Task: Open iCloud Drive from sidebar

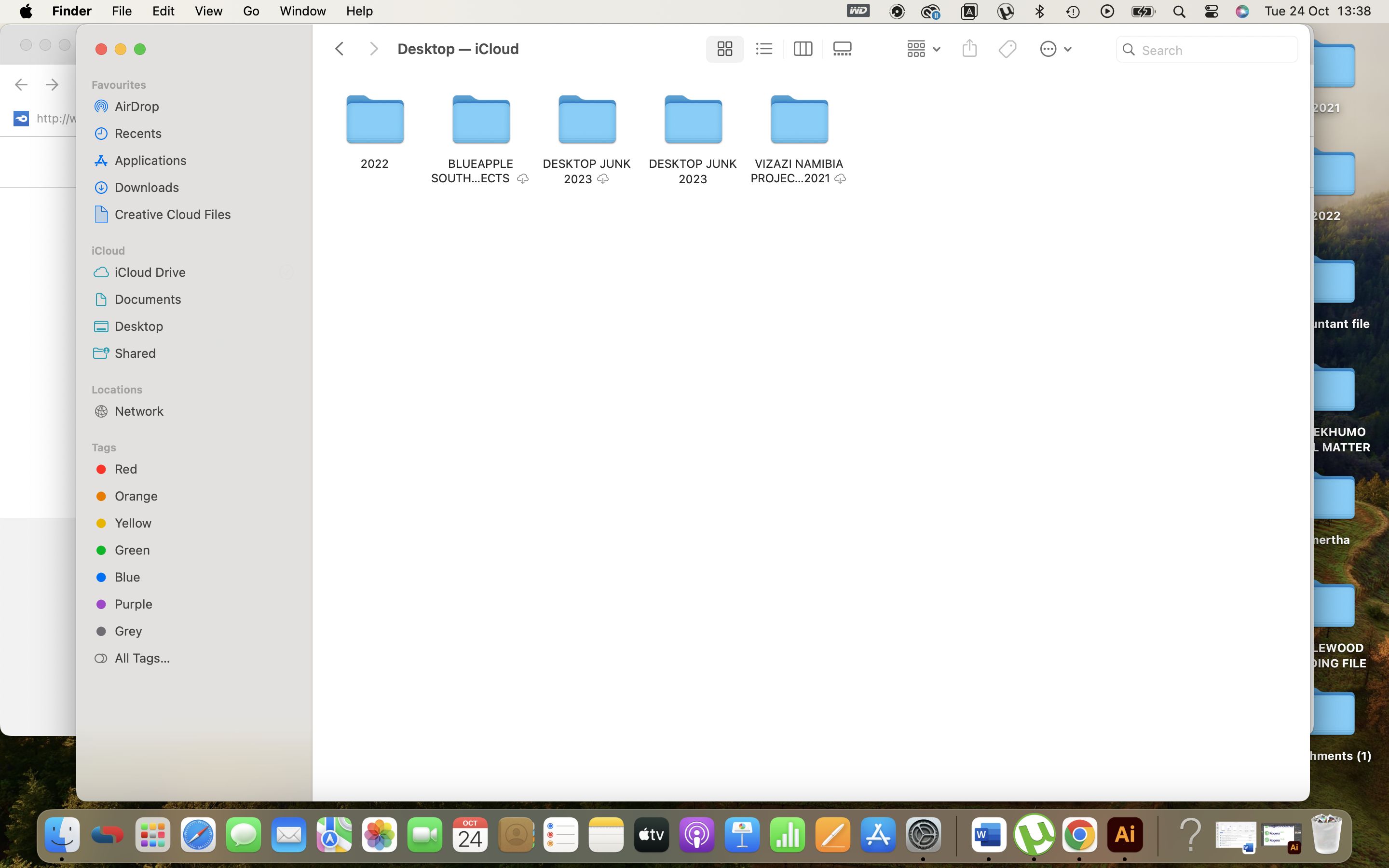Action: (150, 272)
